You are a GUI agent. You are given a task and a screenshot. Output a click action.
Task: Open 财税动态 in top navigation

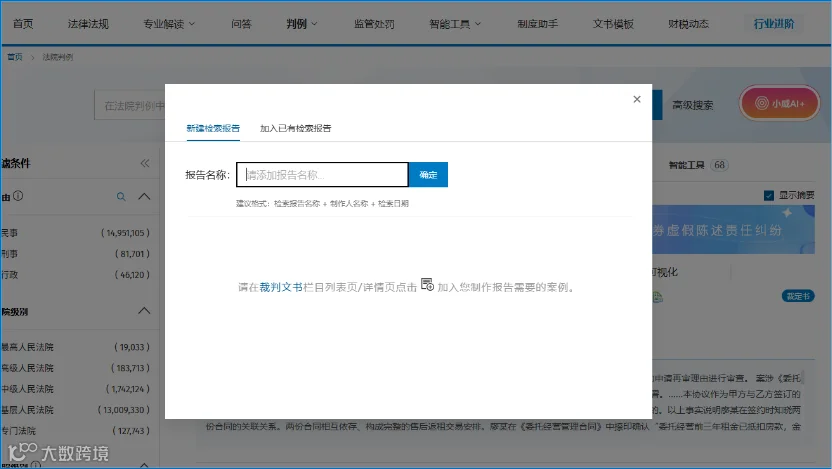pyautogui.click(x=688, y=24)
